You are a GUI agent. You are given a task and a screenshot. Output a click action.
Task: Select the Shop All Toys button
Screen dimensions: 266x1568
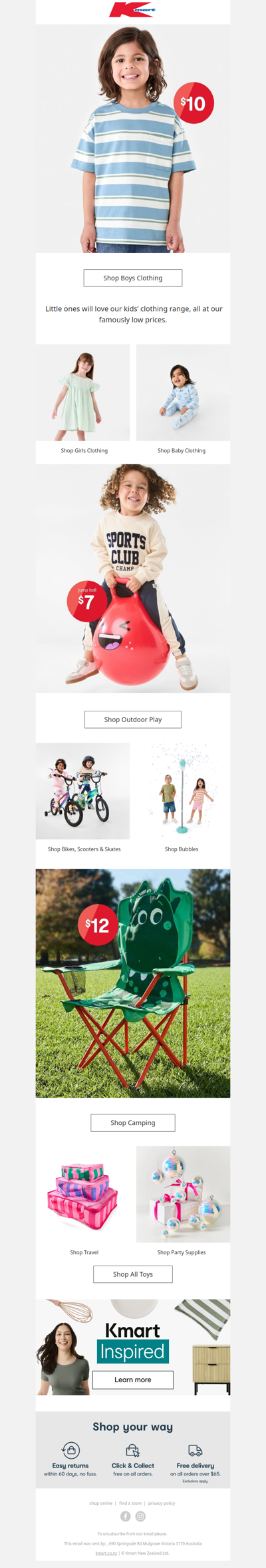pos(133,1274)
